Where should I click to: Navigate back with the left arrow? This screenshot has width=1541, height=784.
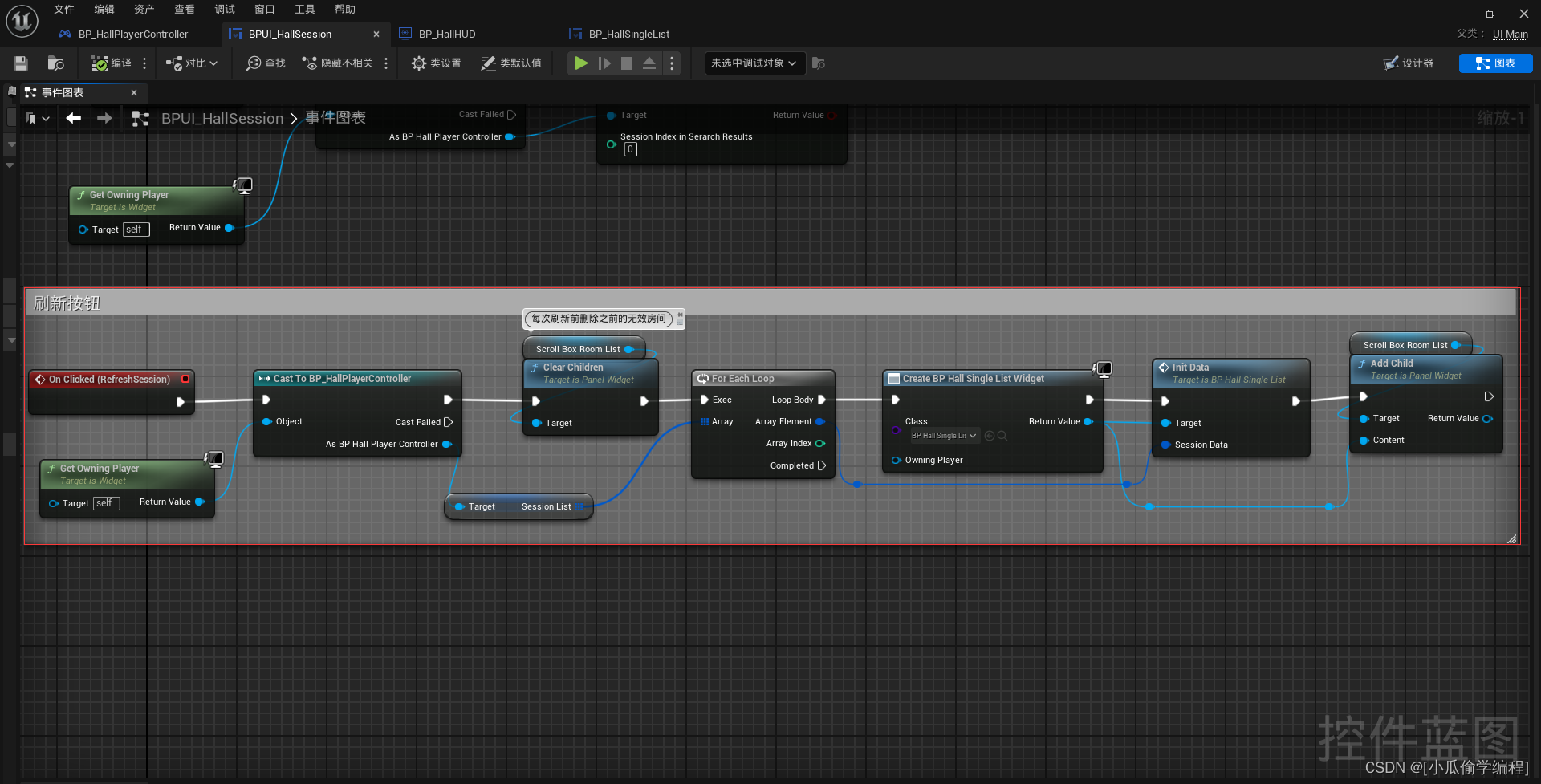(x=74, y=119)
